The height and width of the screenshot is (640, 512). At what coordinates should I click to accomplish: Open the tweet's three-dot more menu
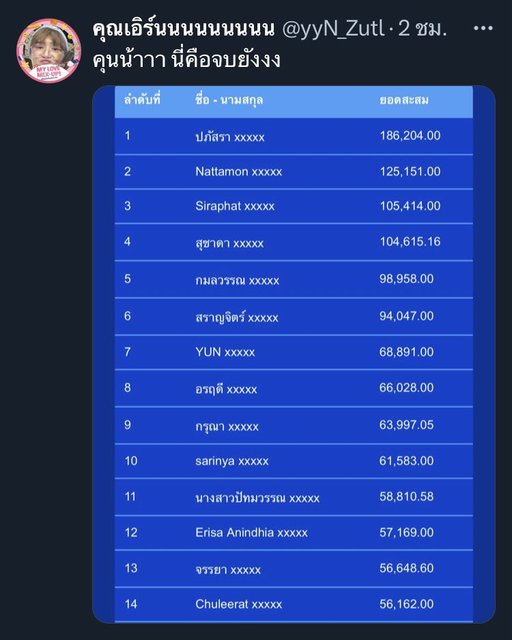pyautogui.click(x=483, y=28)
